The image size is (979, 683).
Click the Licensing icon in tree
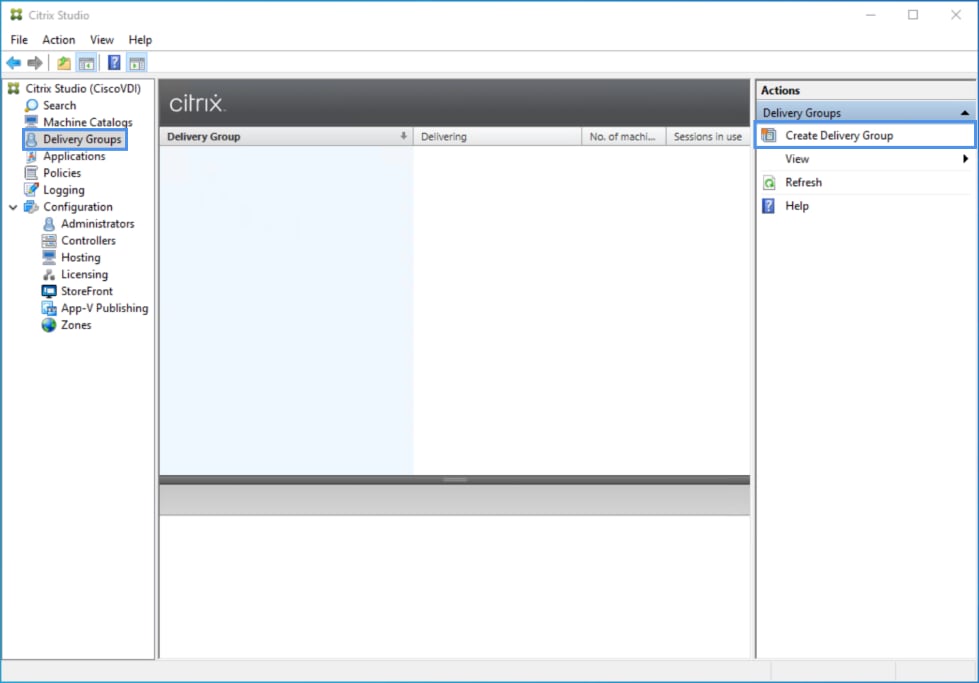click(49, 274)
